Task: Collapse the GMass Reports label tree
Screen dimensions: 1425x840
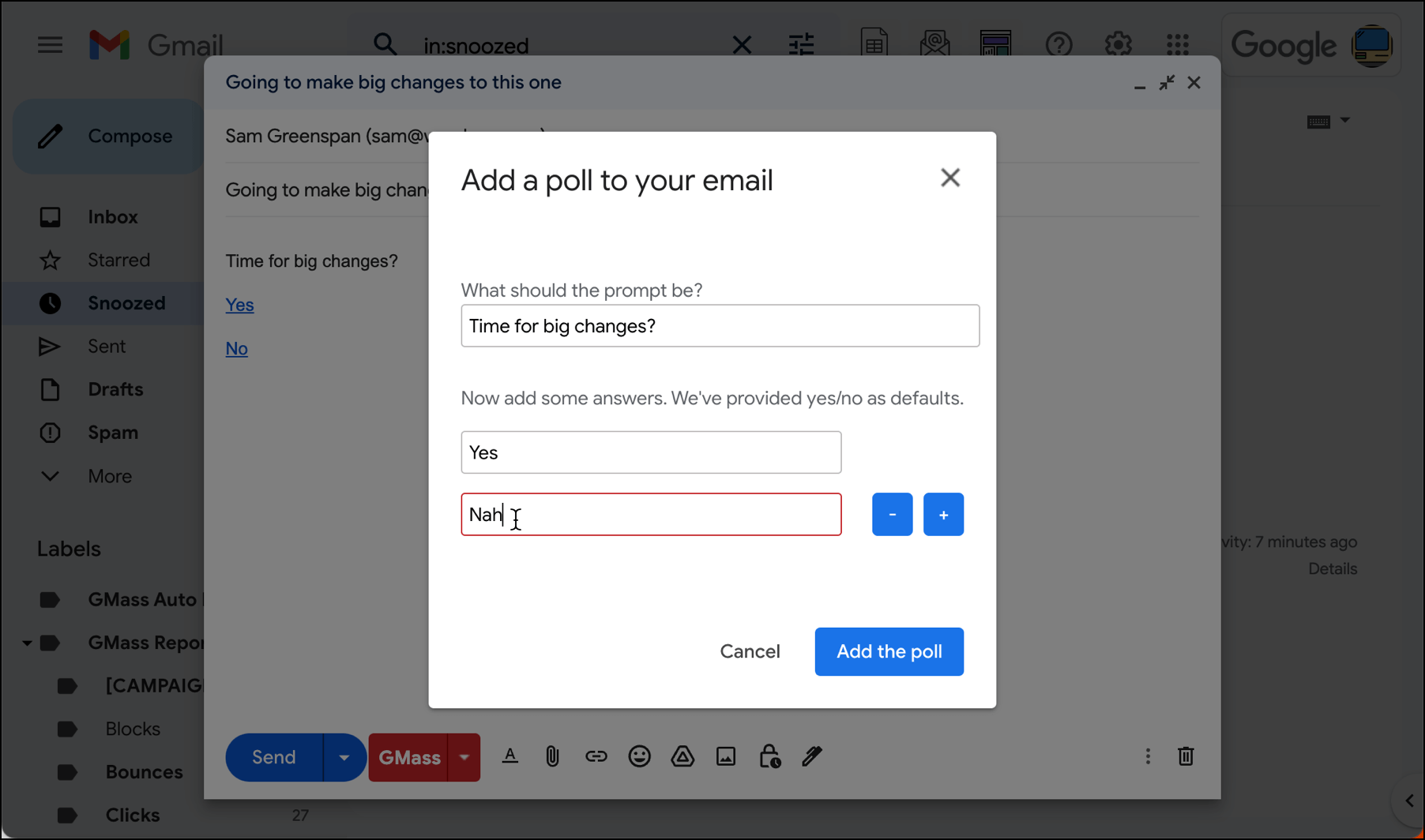Action: [x=27, y=643]
